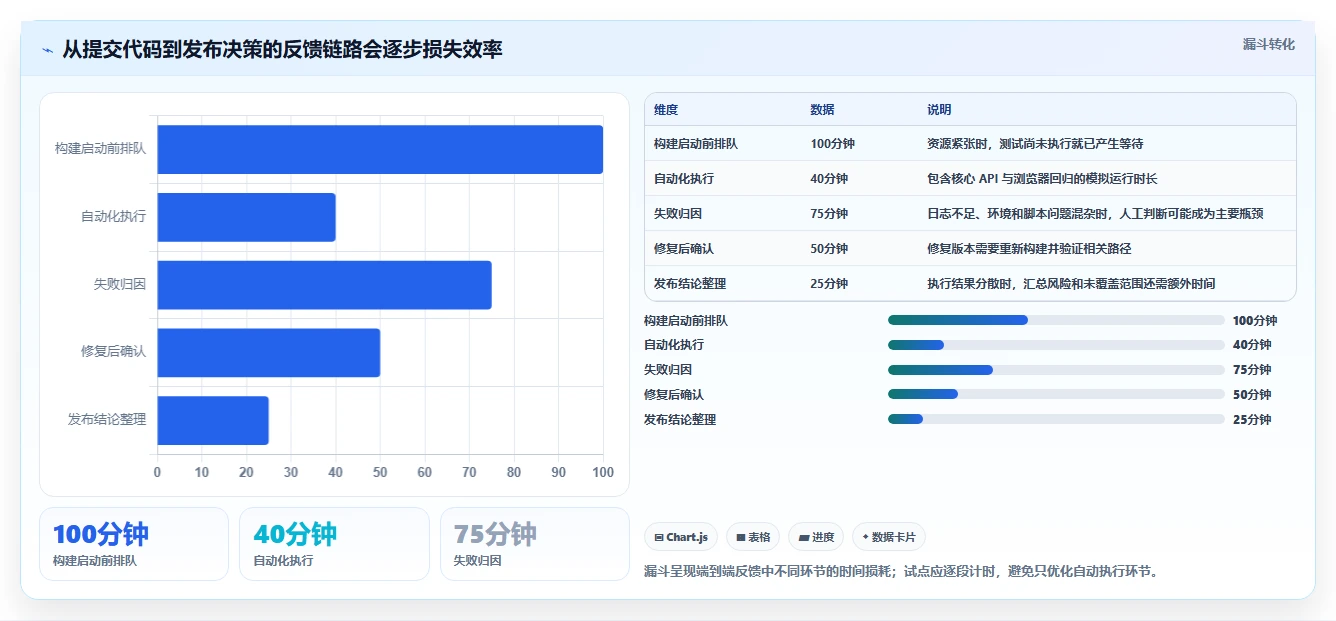Click table value 75分钟

(x=829, y=214)
